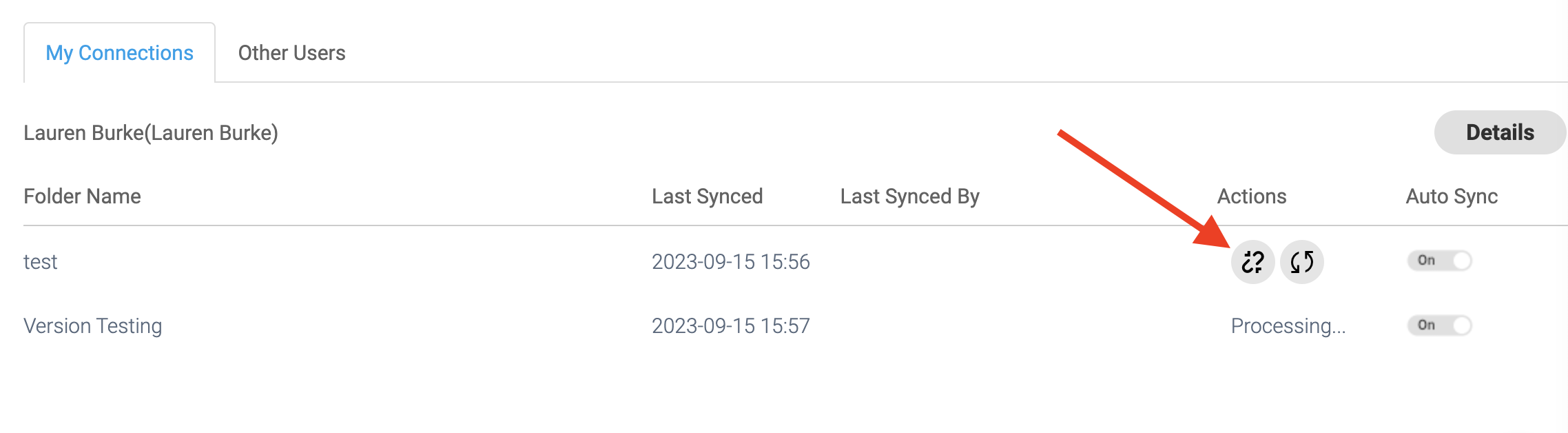Click the 2023-09-15 15:56 sync timestamp
This screenshot has width=1568, height=433.
click(x=730, y=262)
